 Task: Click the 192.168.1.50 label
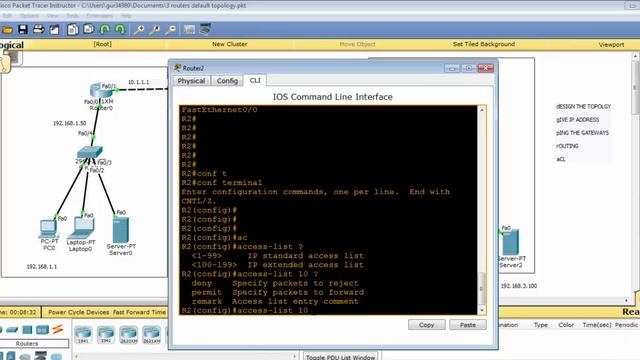click(x=69, y=123)
